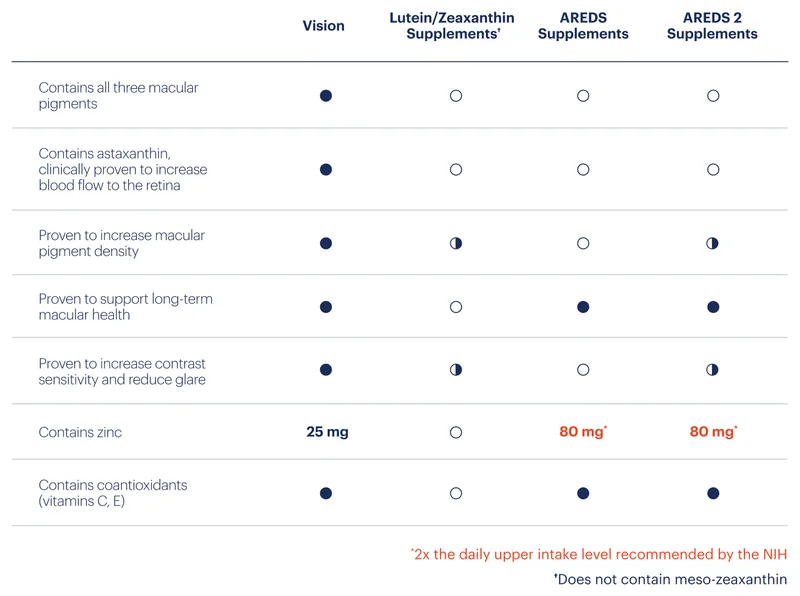Click the 'Contains zinc' row label

pyautogui.click(x=80, y=433)
